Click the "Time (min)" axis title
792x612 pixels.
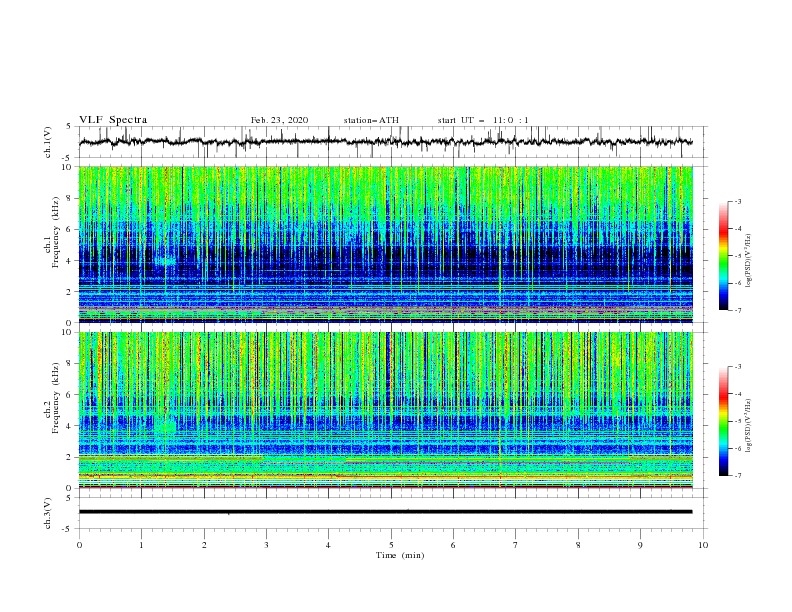click(x=400, y=555)
